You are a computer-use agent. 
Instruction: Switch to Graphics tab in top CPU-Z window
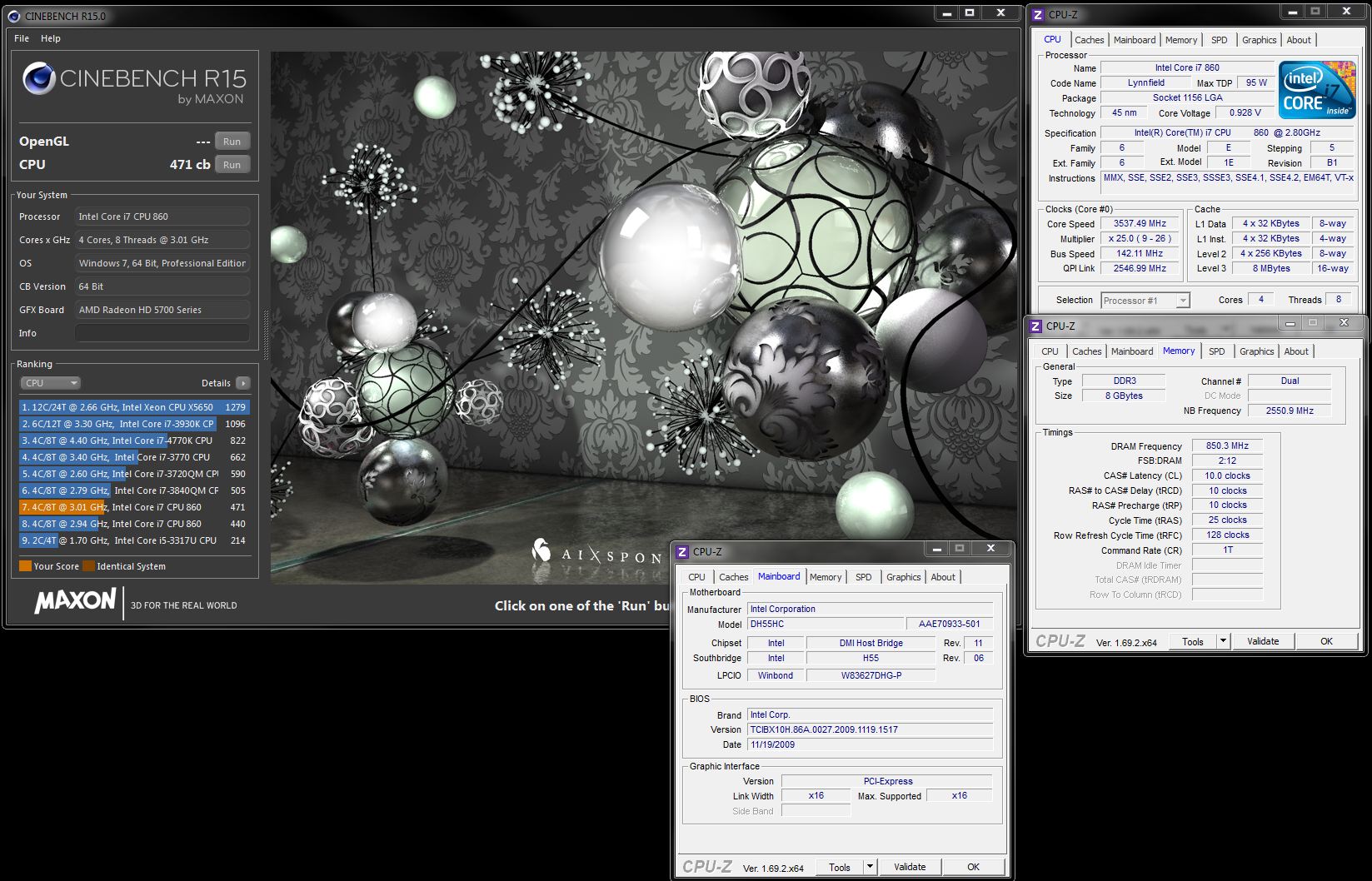[x=1259, y=40]
